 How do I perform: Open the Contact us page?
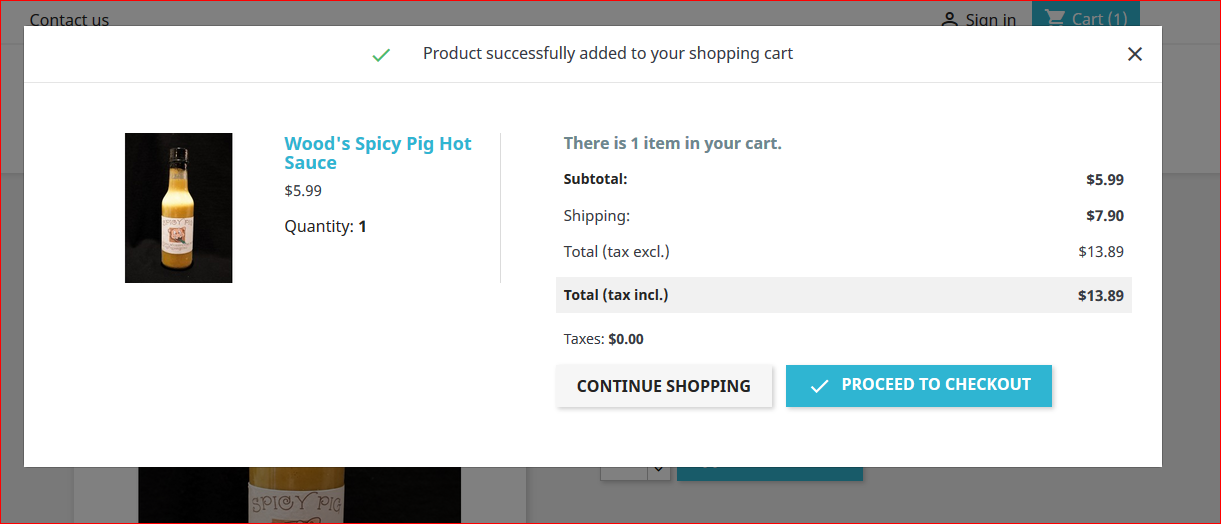coord(69,19)
